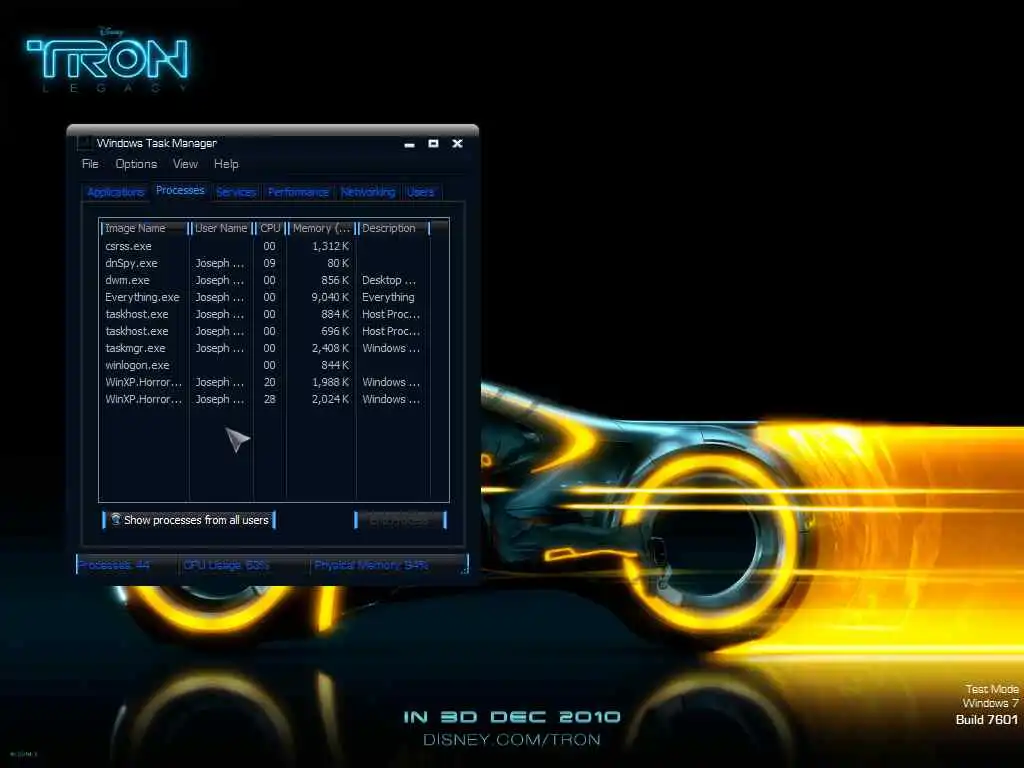Click the CPU value 28
The image size is (1024, 768).
click(x=269, y=399)
